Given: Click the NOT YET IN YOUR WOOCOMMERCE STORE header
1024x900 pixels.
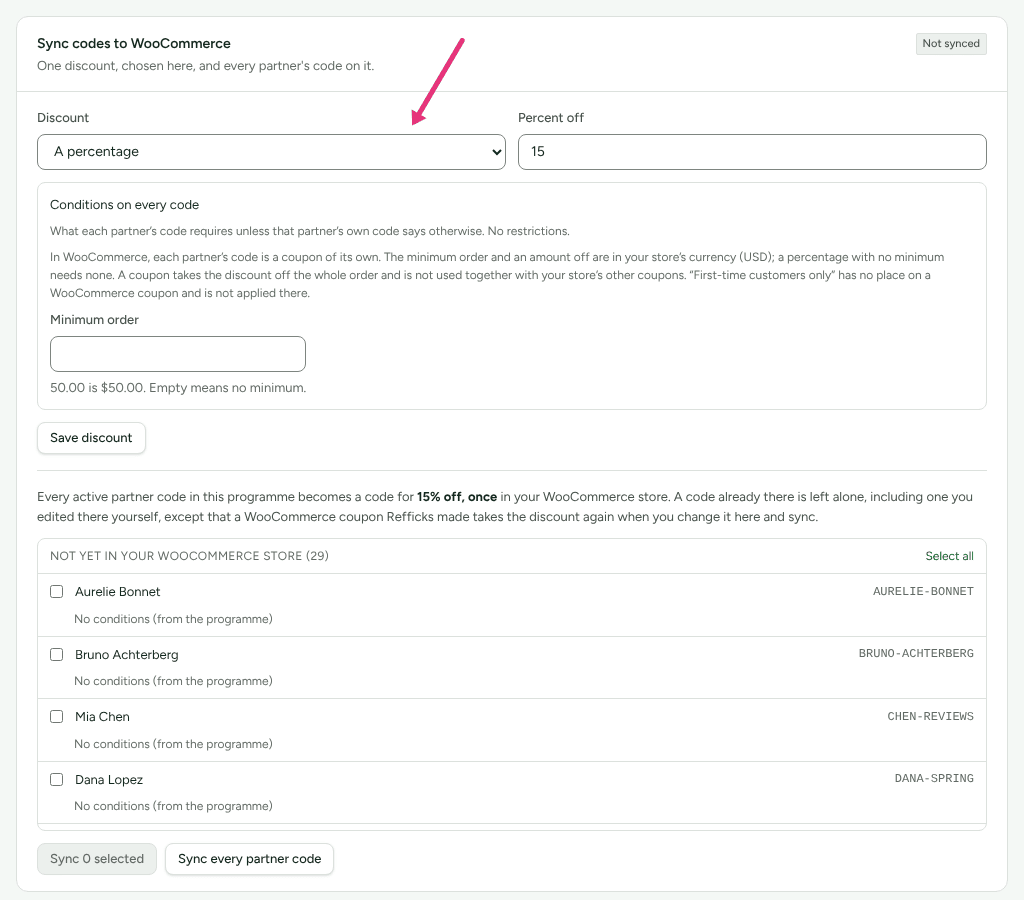Looking at the screenshot, I should [189, 556].
